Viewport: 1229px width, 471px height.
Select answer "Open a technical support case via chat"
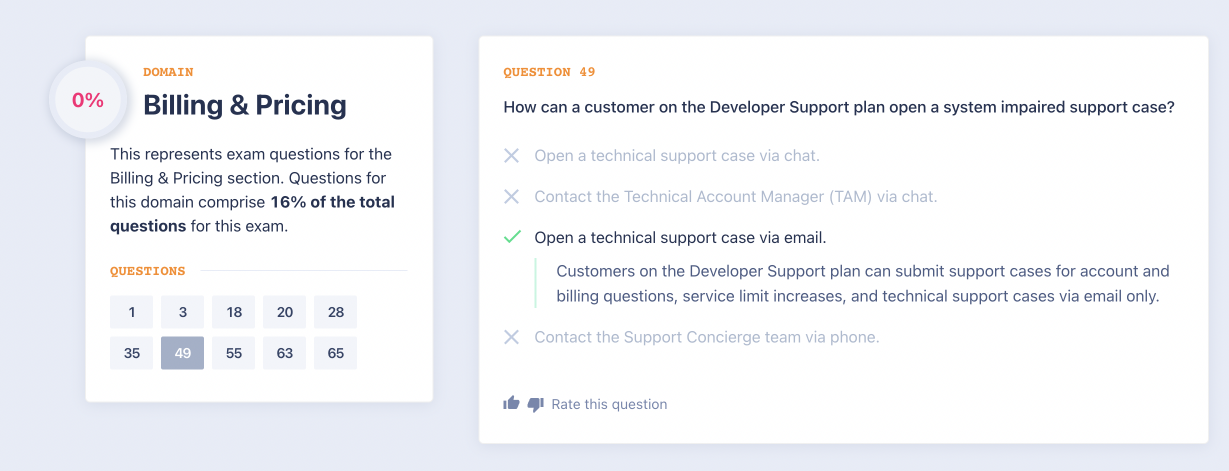(x=677, y=156)
